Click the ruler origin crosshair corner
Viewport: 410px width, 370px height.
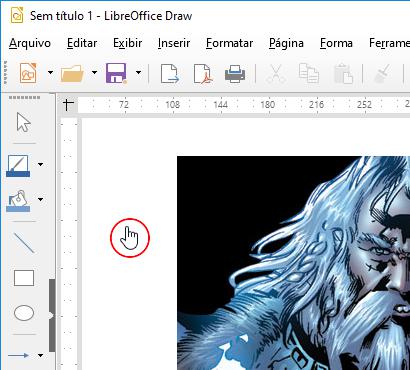click(x=68, y=105)
